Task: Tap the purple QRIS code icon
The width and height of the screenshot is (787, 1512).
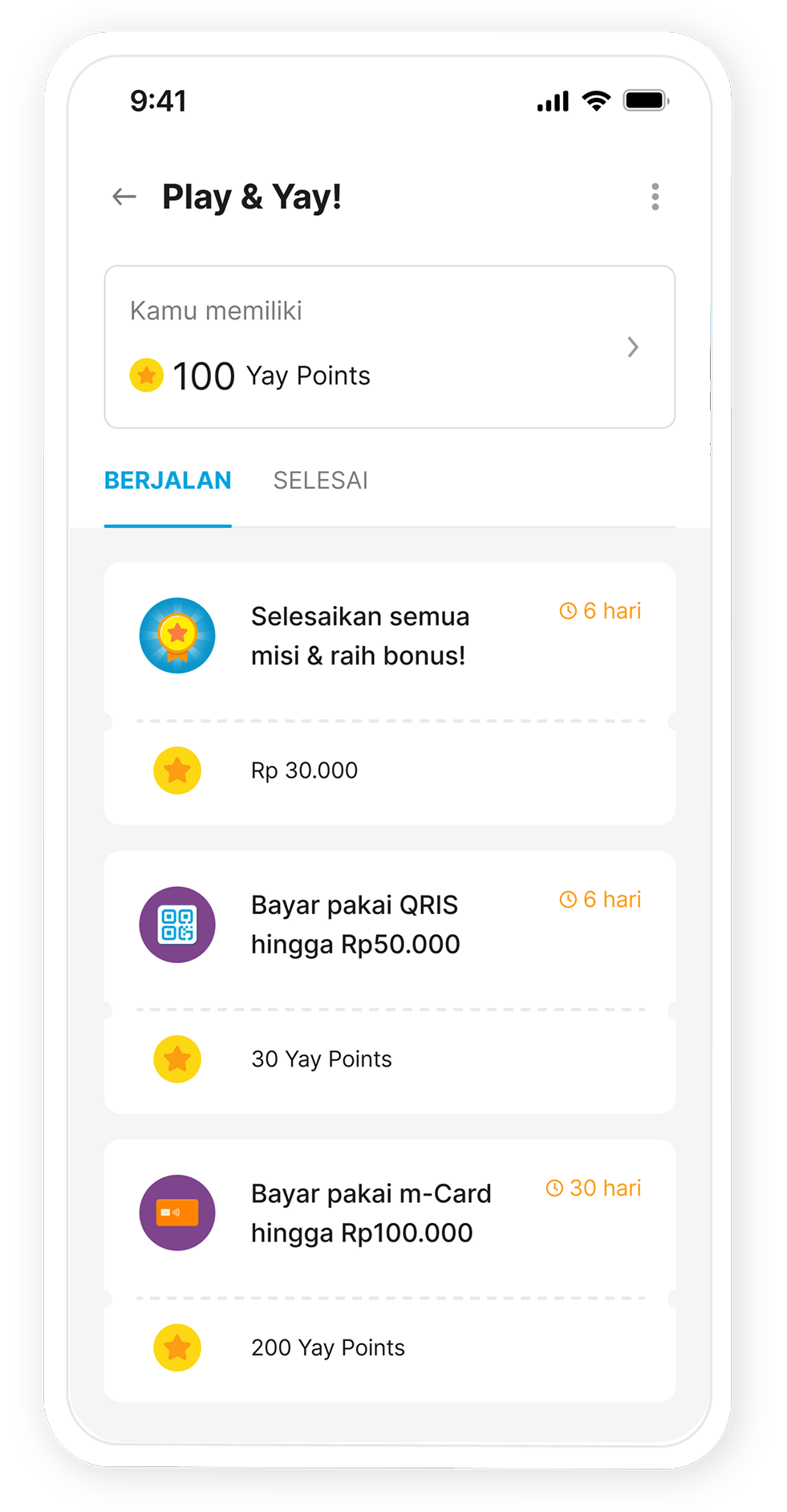Action: point(177,925)
